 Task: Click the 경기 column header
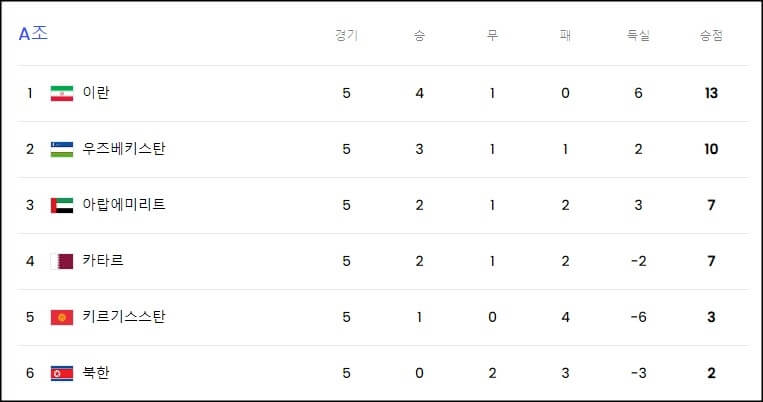pos(346,35)
